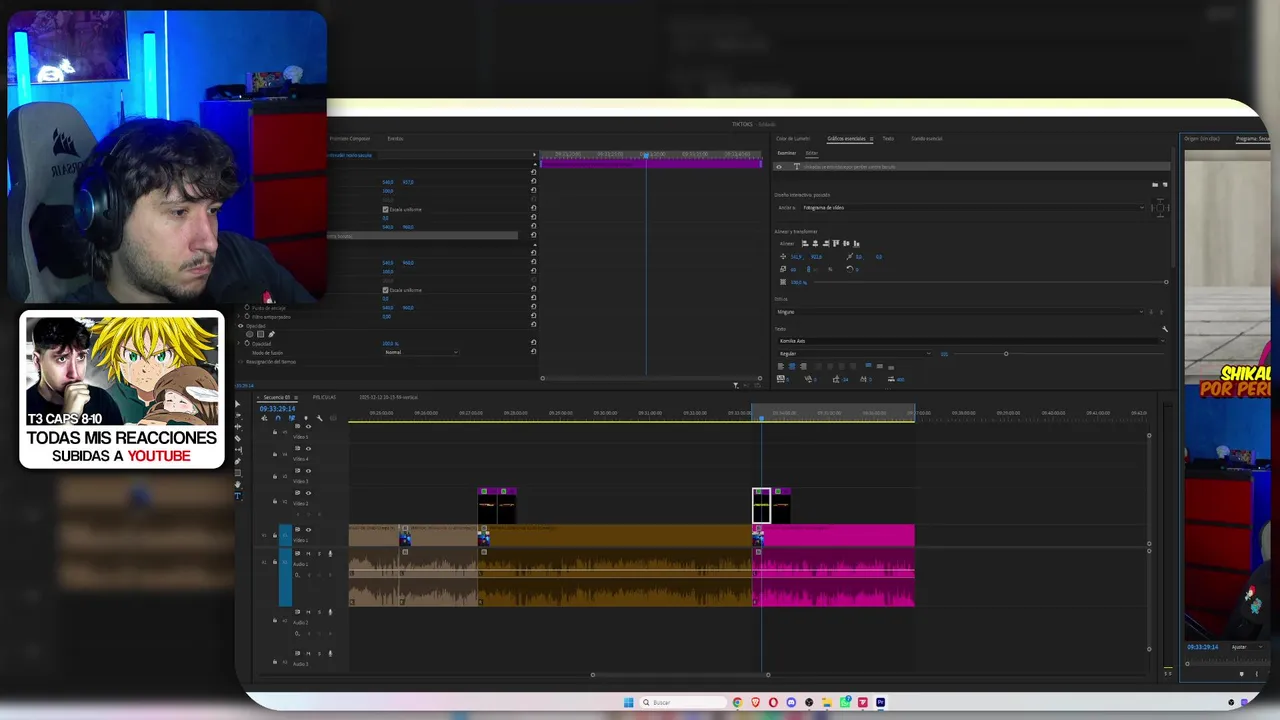The height and width of the screenshot is (720, 1280).
Task: Open the Gráficos esenciales panel menu
Action: [x=871, y=139]
